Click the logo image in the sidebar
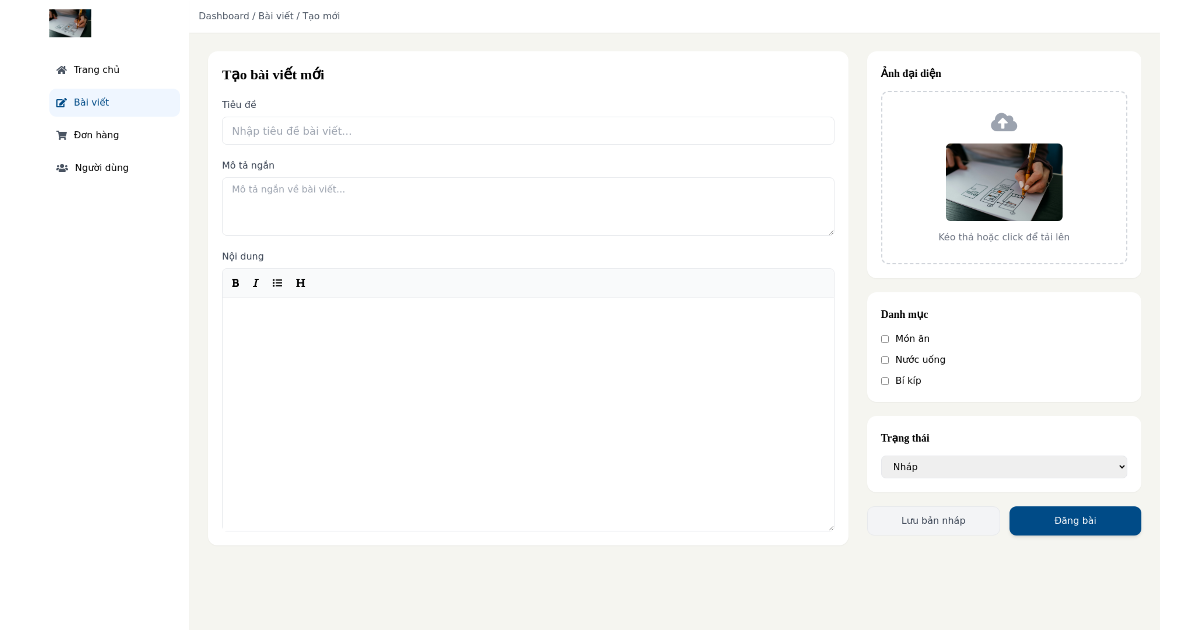Screen dimensions: 1200x630 pyautogui.click(x=70, y=23)
